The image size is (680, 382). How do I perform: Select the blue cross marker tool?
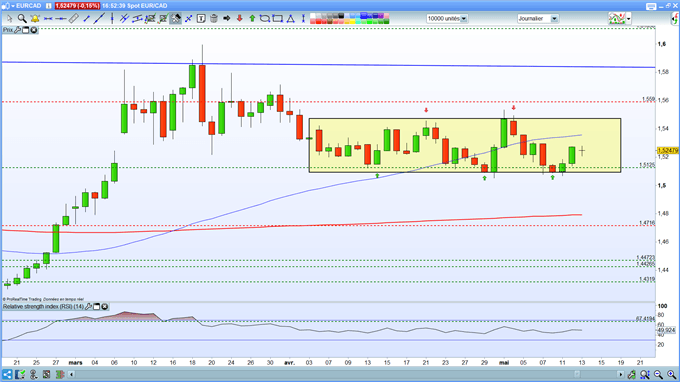(189, 18)
